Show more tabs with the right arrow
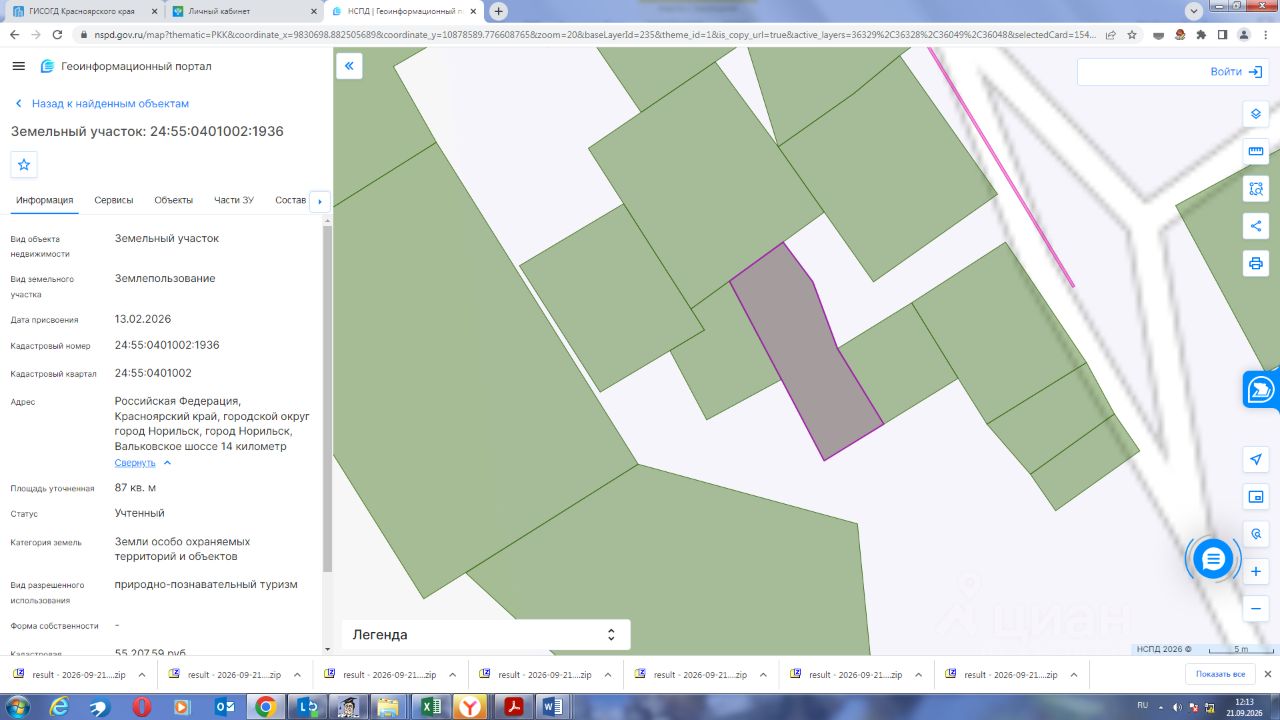The width and height of the screenshot is (1280, 720). point(320,201)
